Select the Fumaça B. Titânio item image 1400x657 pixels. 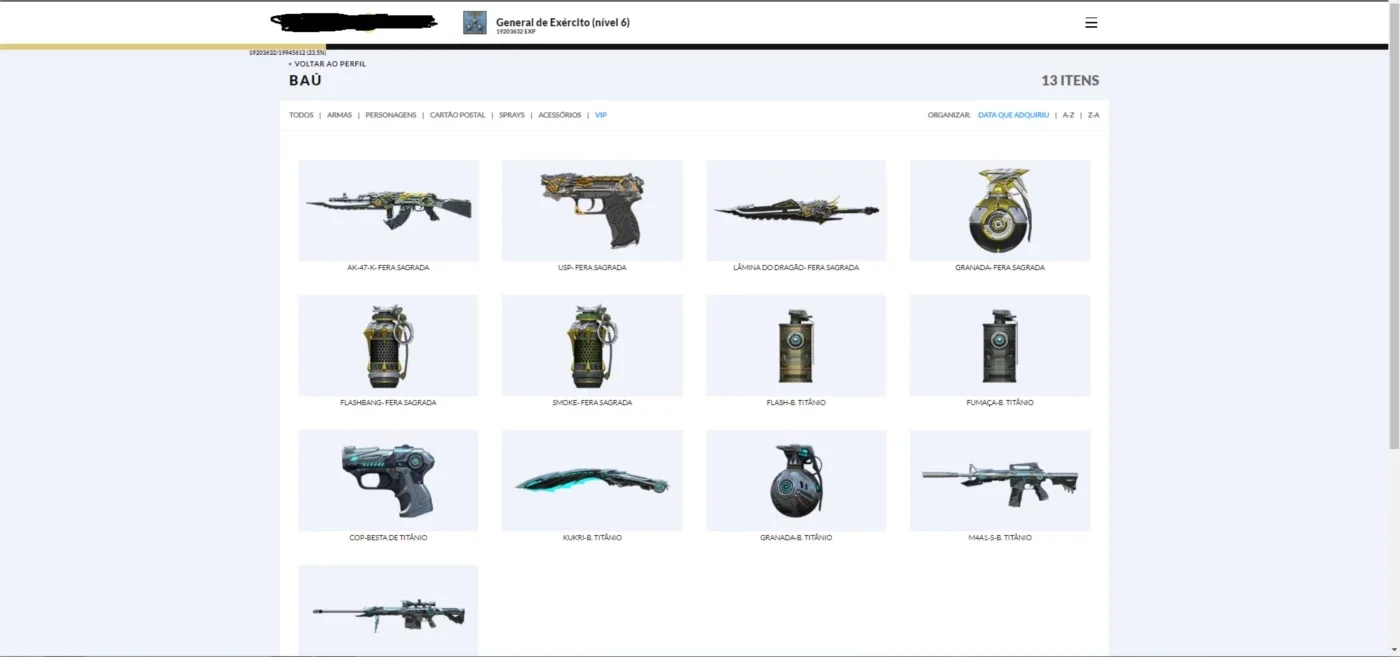point(1000,345)
